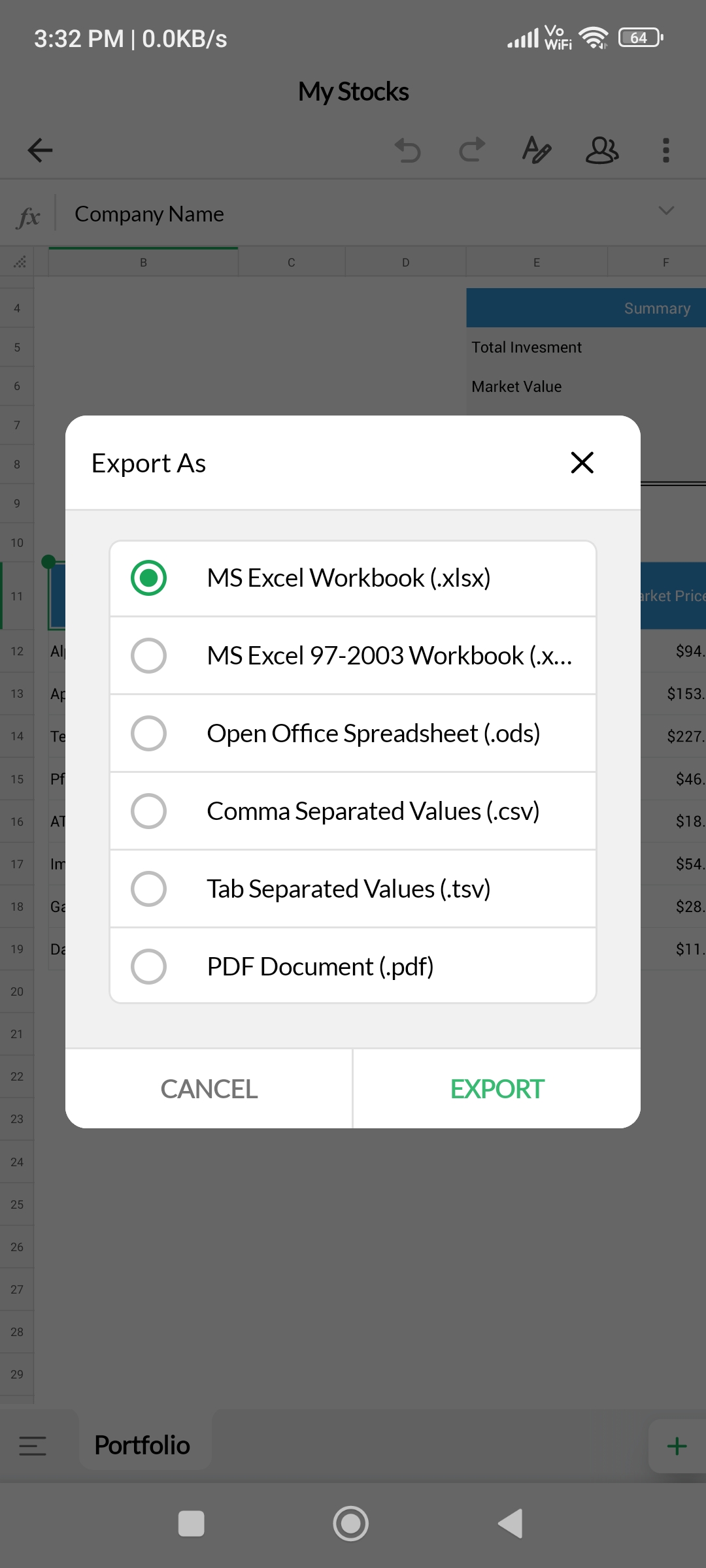Screen dimensions: 706x1568
Task: Choose Comma Separated Values (.csv) format
Action: coord(353,811)
